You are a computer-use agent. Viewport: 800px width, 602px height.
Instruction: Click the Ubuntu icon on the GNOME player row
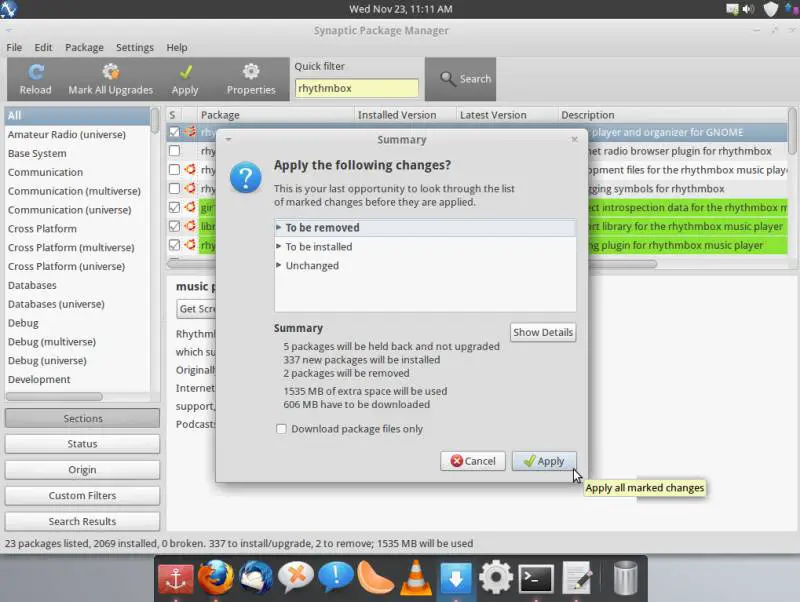[x=190, y=132]
